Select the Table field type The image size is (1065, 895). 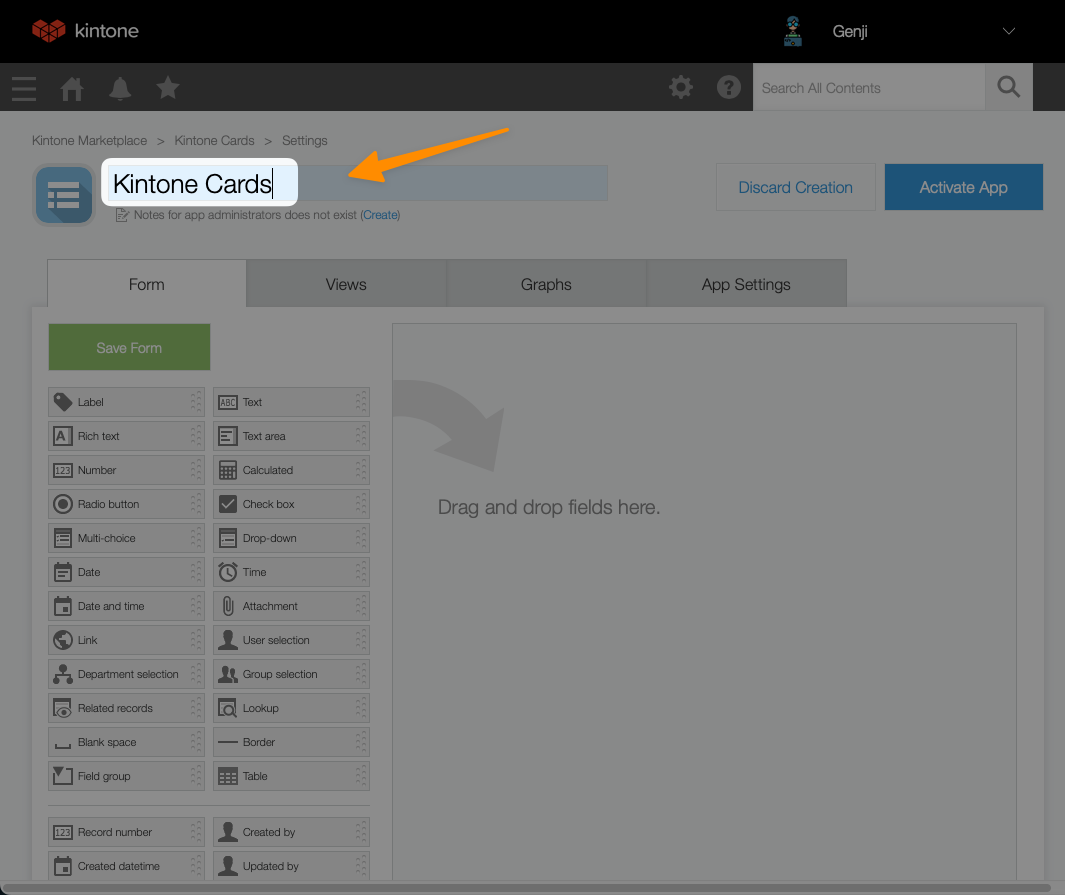click(x=291, y=775)
